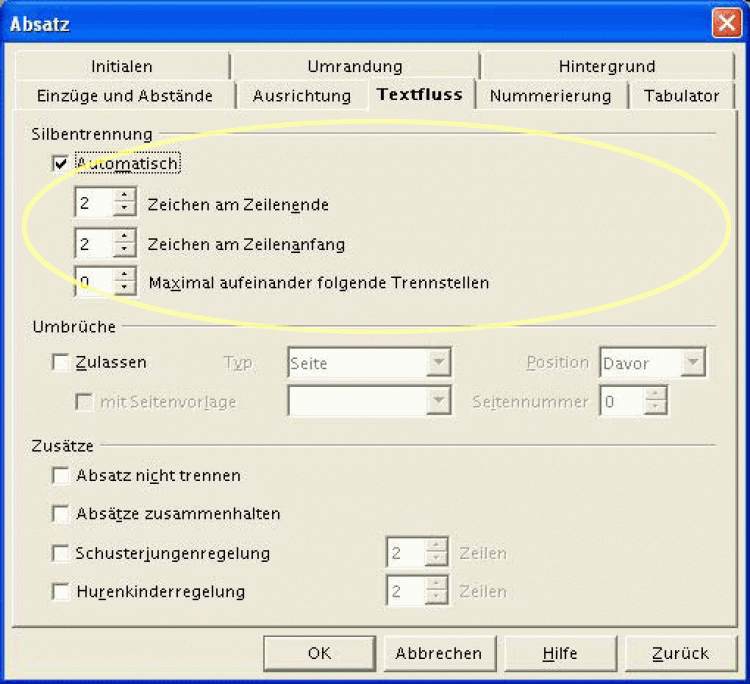Screen dimensions: 750x684
Task: Enable Hurenkinderregelung checkbox
Action: [x=60, y=591]
